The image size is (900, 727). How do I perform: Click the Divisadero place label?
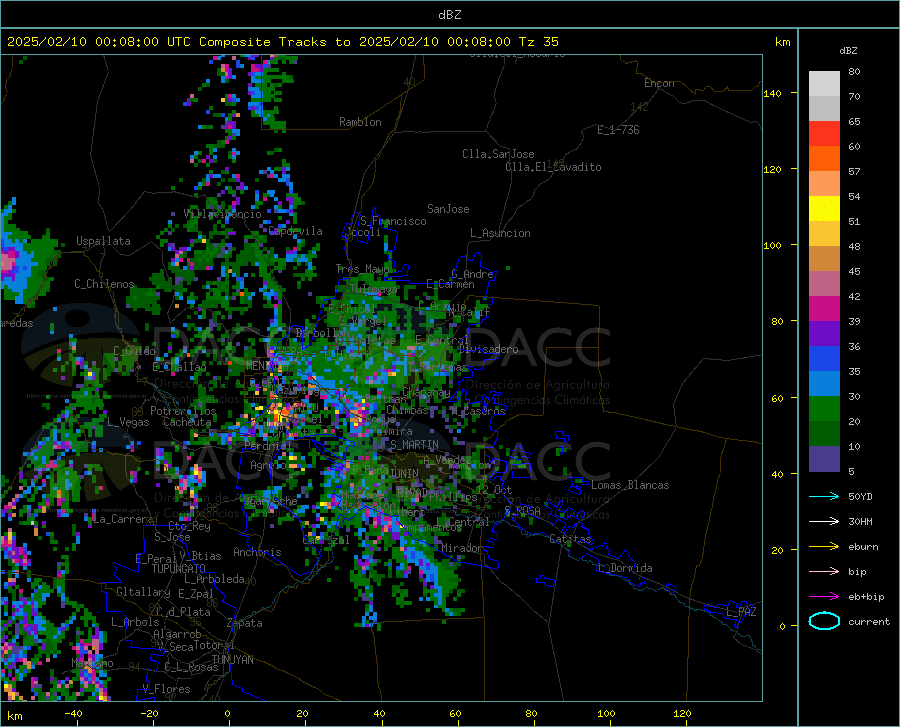tap(488, 349)
